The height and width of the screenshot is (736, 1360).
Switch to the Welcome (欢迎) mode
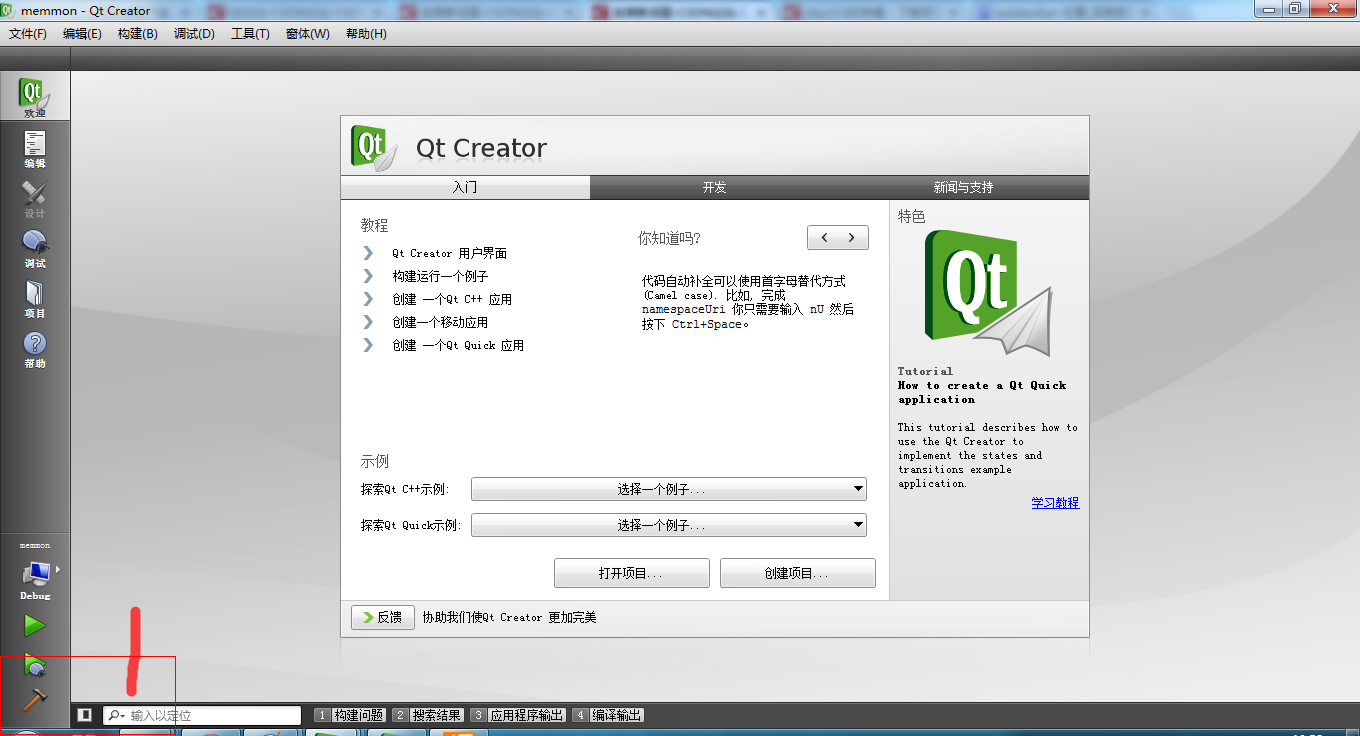(35, 97)
